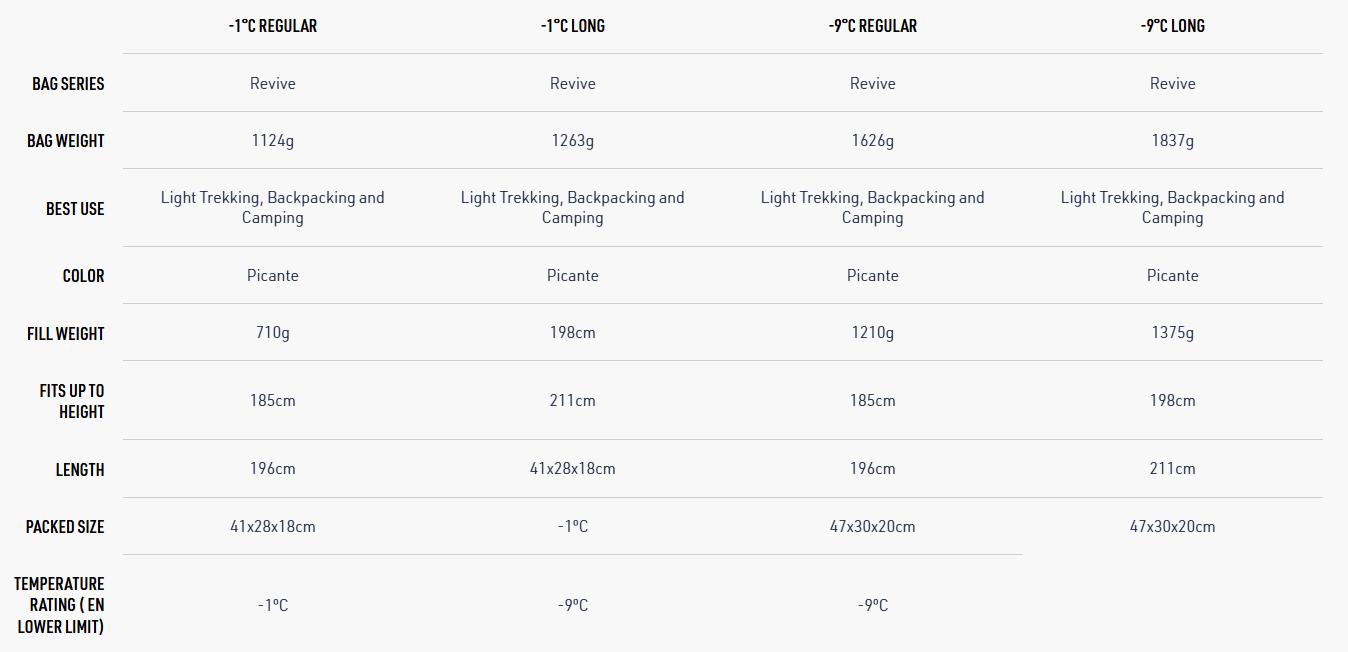The width and height of the screenshot is (1348, 652).
Task: Click the 1124g bag weight value
Action: [272, 141]
